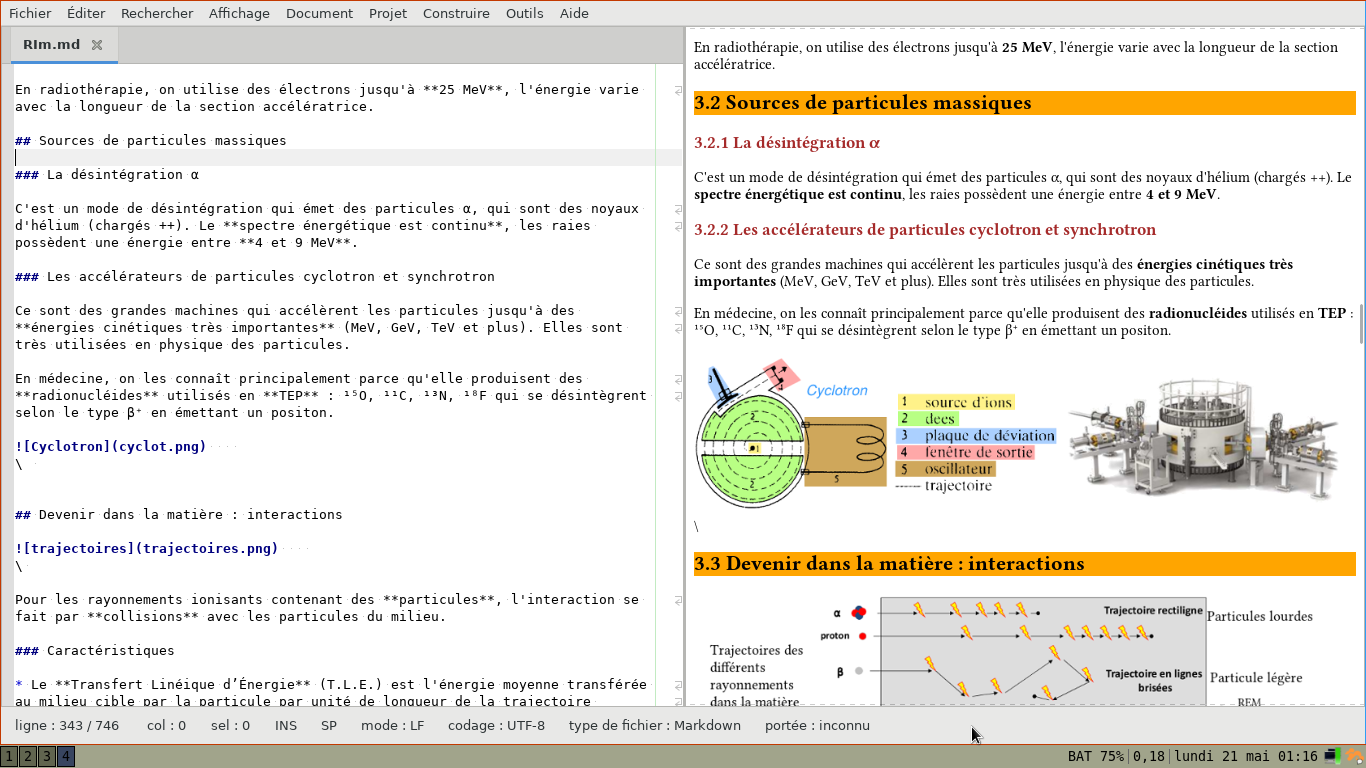Toggle the SP spaces/tabs indicator
The width and height of the screenshot is (1366, 768).
pos(328,725)
